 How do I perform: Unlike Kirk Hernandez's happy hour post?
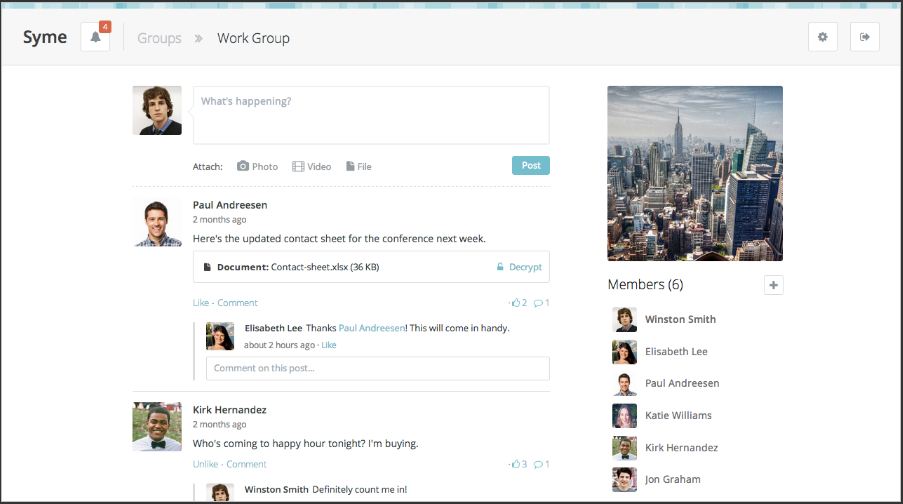point(206,464)
